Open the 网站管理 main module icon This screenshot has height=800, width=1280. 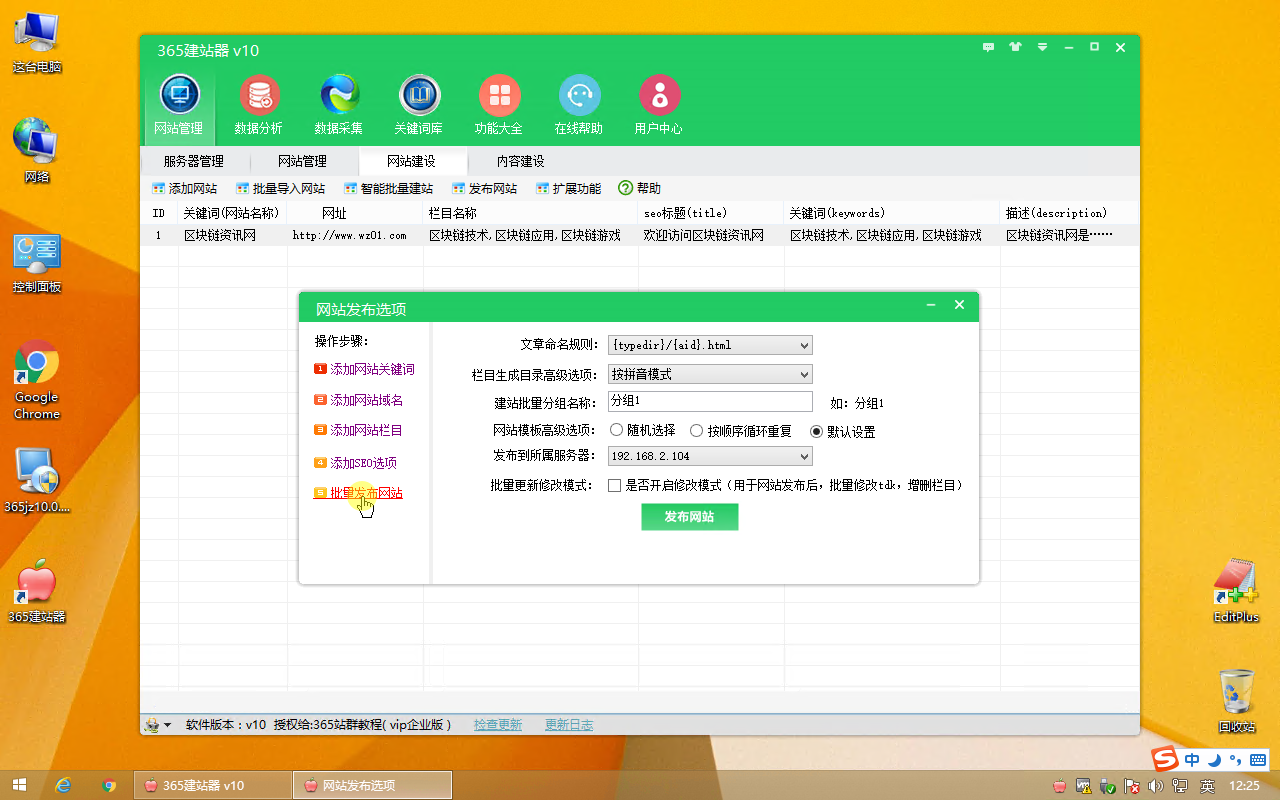[x=179, y=105]
